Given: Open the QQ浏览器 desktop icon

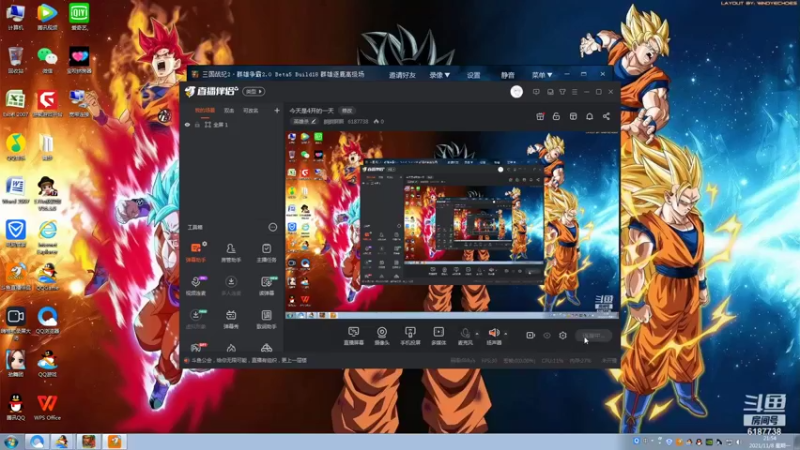Looking at the screenshot, I should point(47,320).
